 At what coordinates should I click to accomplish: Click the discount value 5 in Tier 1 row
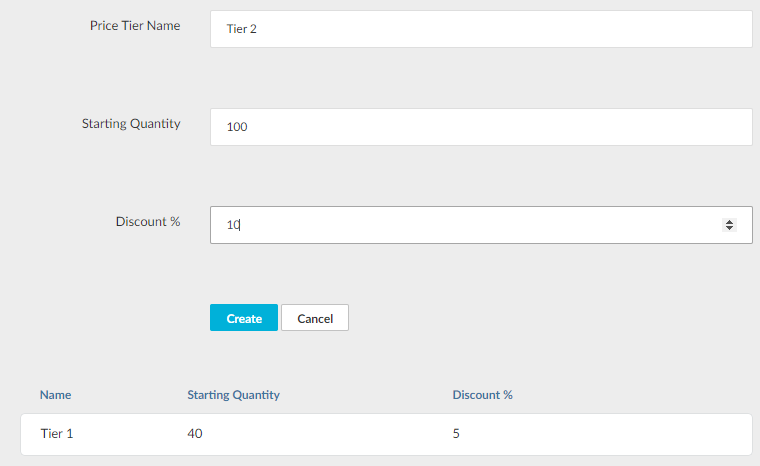pyautogui.click(x=456, y=434)
